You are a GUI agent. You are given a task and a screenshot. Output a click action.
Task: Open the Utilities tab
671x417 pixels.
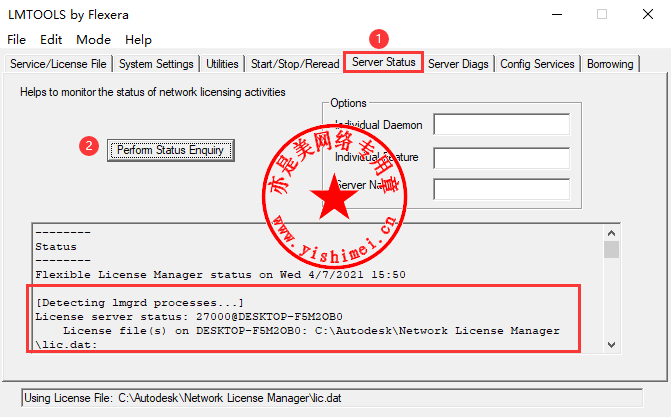point(222,64)
